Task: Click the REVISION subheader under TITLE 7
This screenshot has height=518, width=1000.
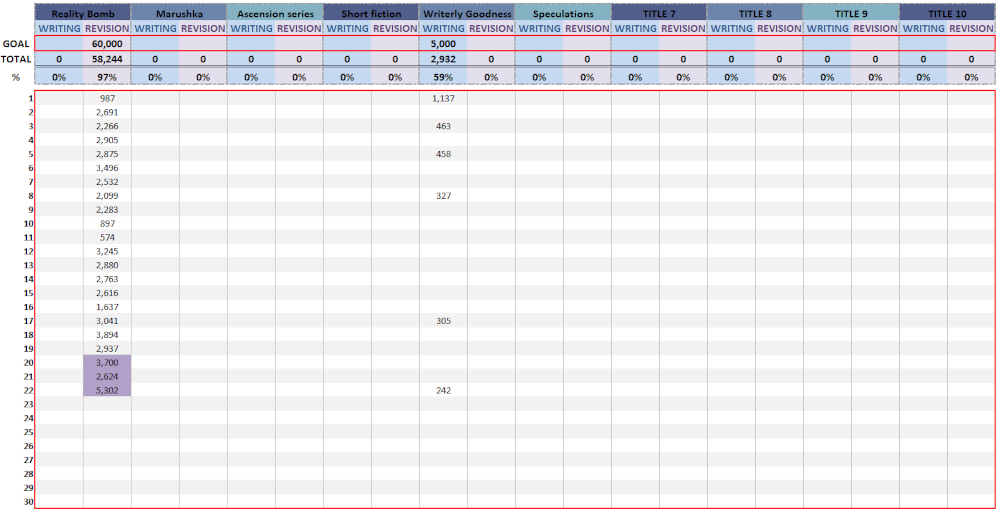Action: click(683, 29)
